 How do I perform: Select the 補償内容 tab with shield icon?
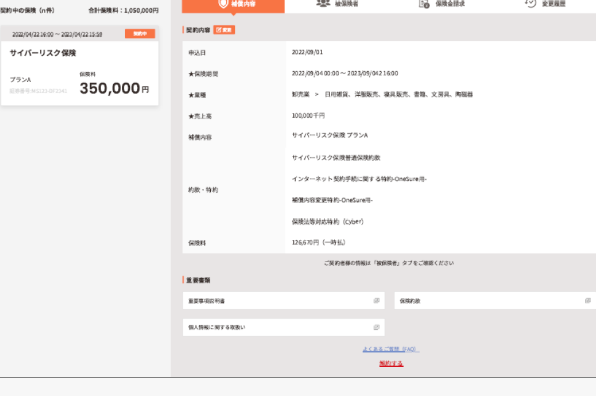point(233,5)
